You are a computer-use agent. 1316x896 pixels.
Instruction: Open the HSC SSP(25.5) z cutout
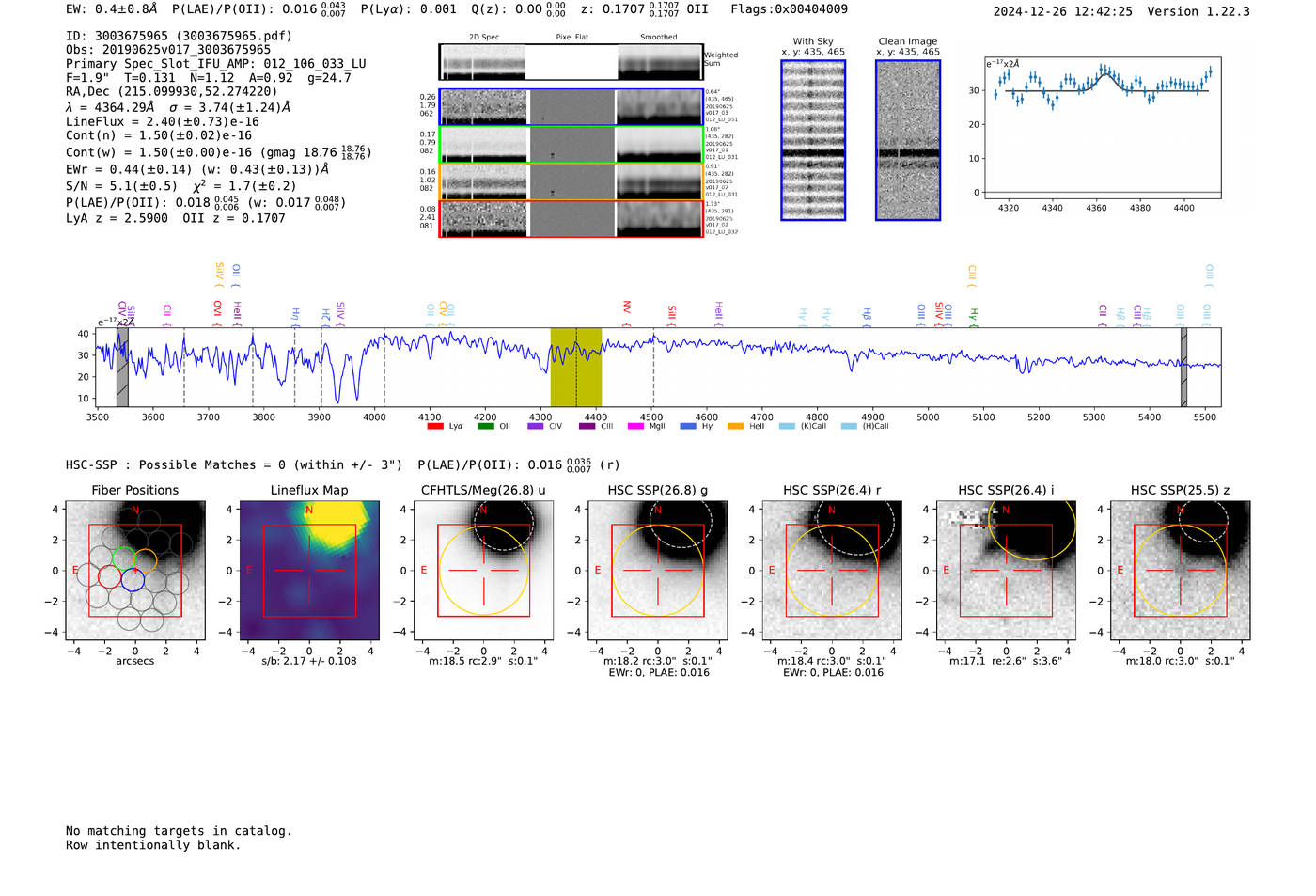pos(1181,571)
